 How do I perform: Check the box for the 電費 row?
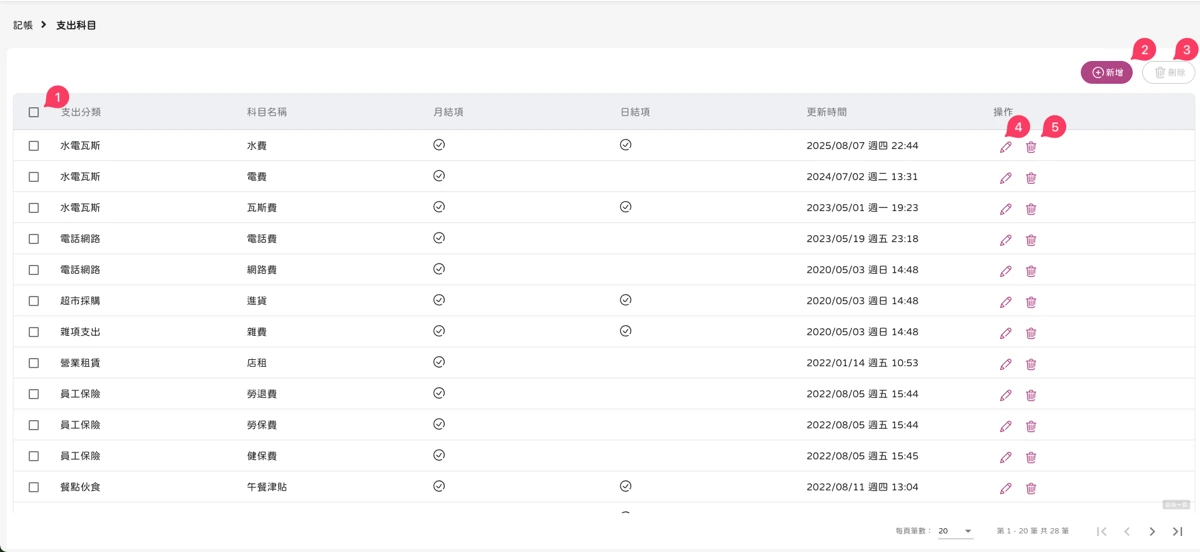[34, 177]
